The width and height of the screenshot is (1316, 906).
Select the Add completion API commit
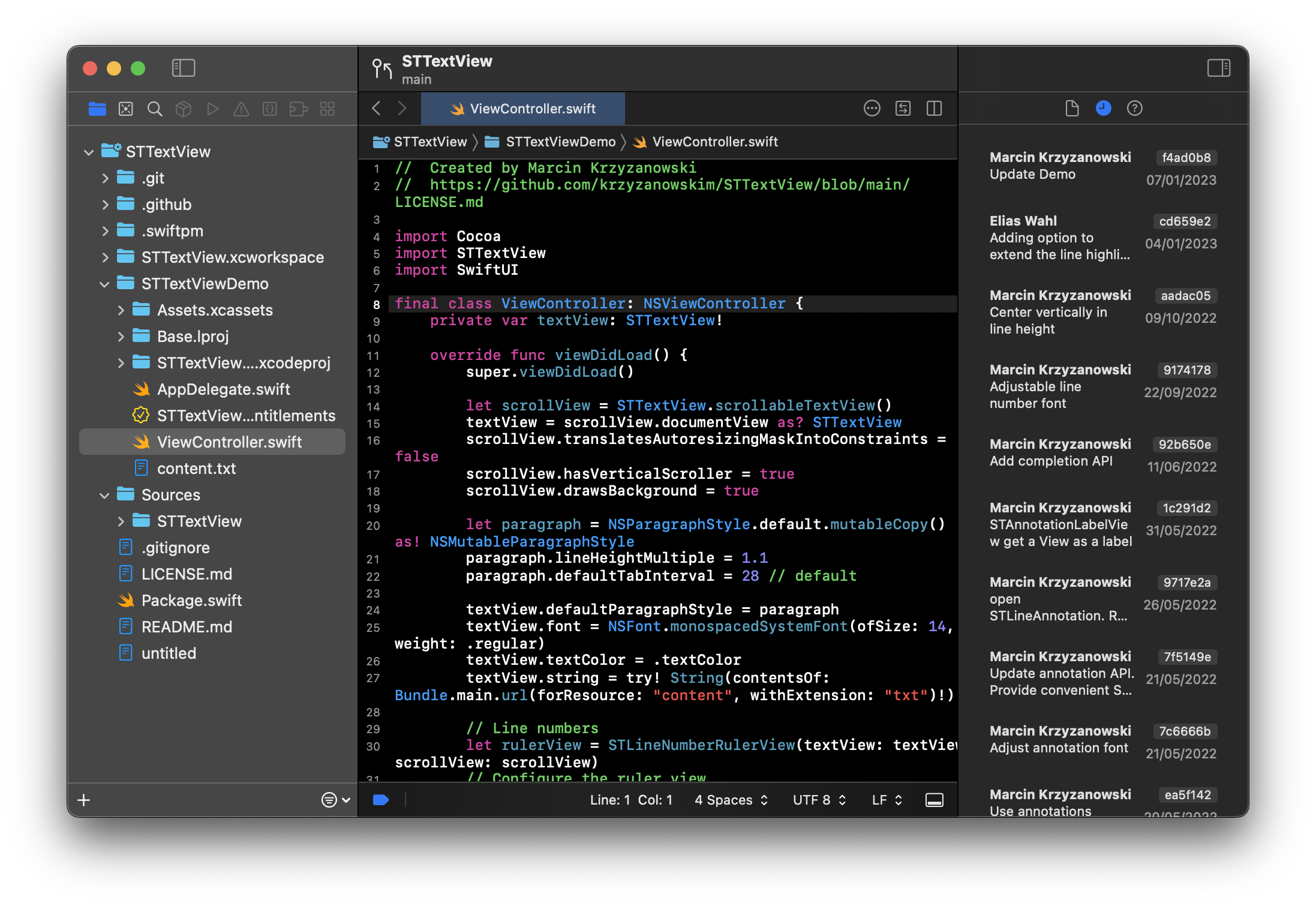point(1103,455)
